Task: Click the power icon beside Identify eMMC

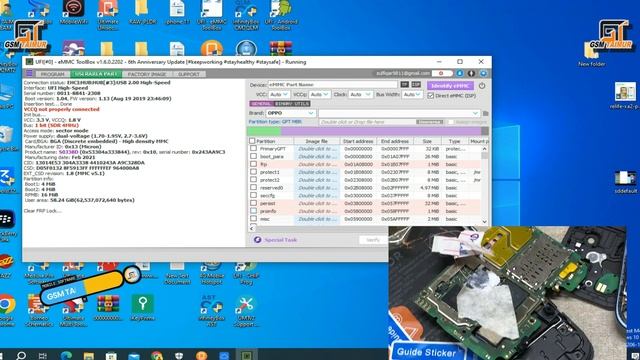Action: click(x=482, y=86)
